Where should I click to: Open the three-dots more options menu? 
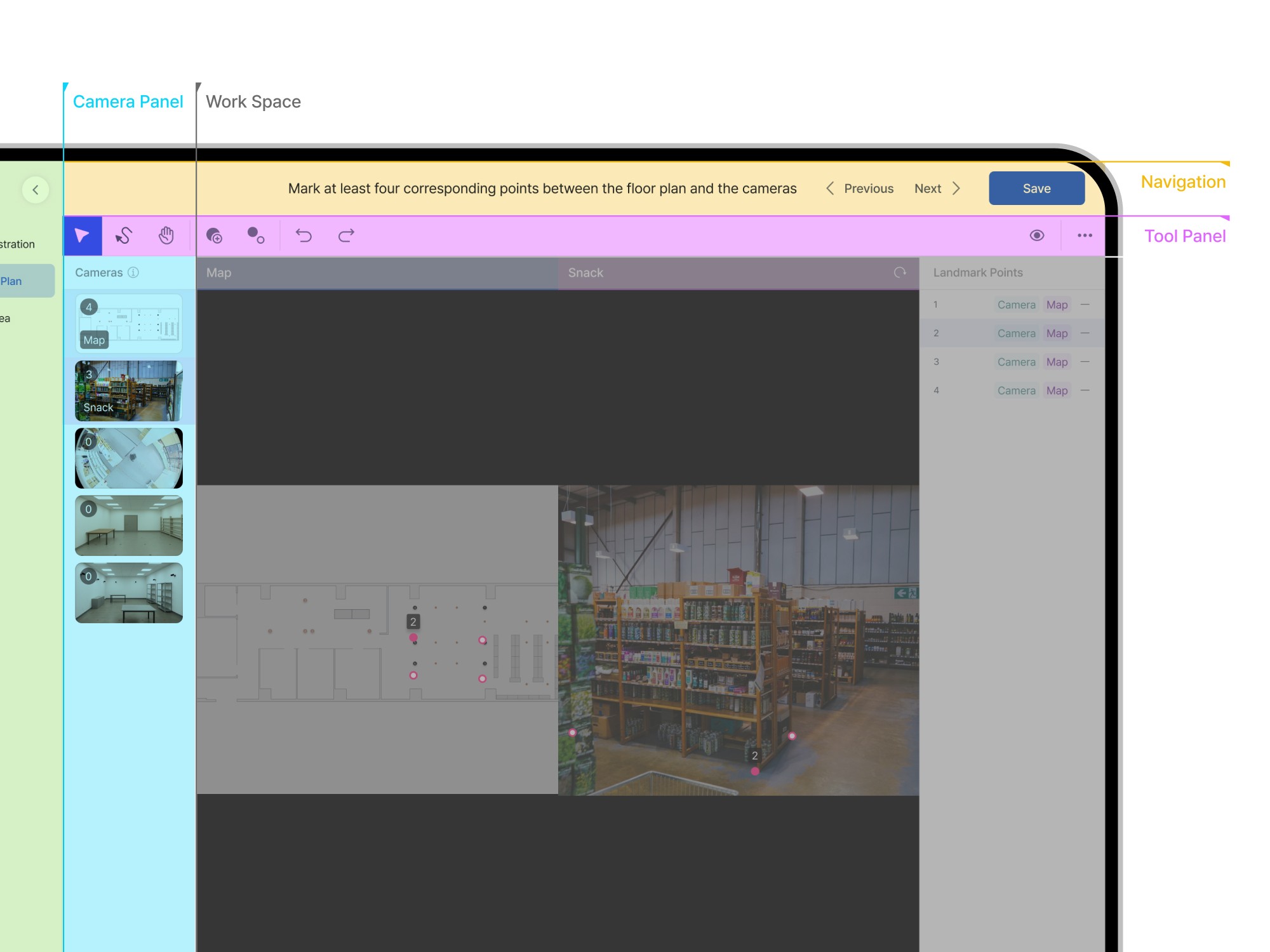click(1085, 235)
